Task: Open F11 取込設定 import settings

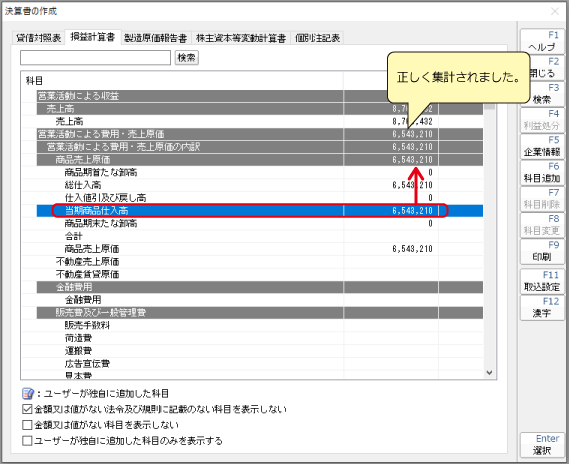Action: click(542, 281)
